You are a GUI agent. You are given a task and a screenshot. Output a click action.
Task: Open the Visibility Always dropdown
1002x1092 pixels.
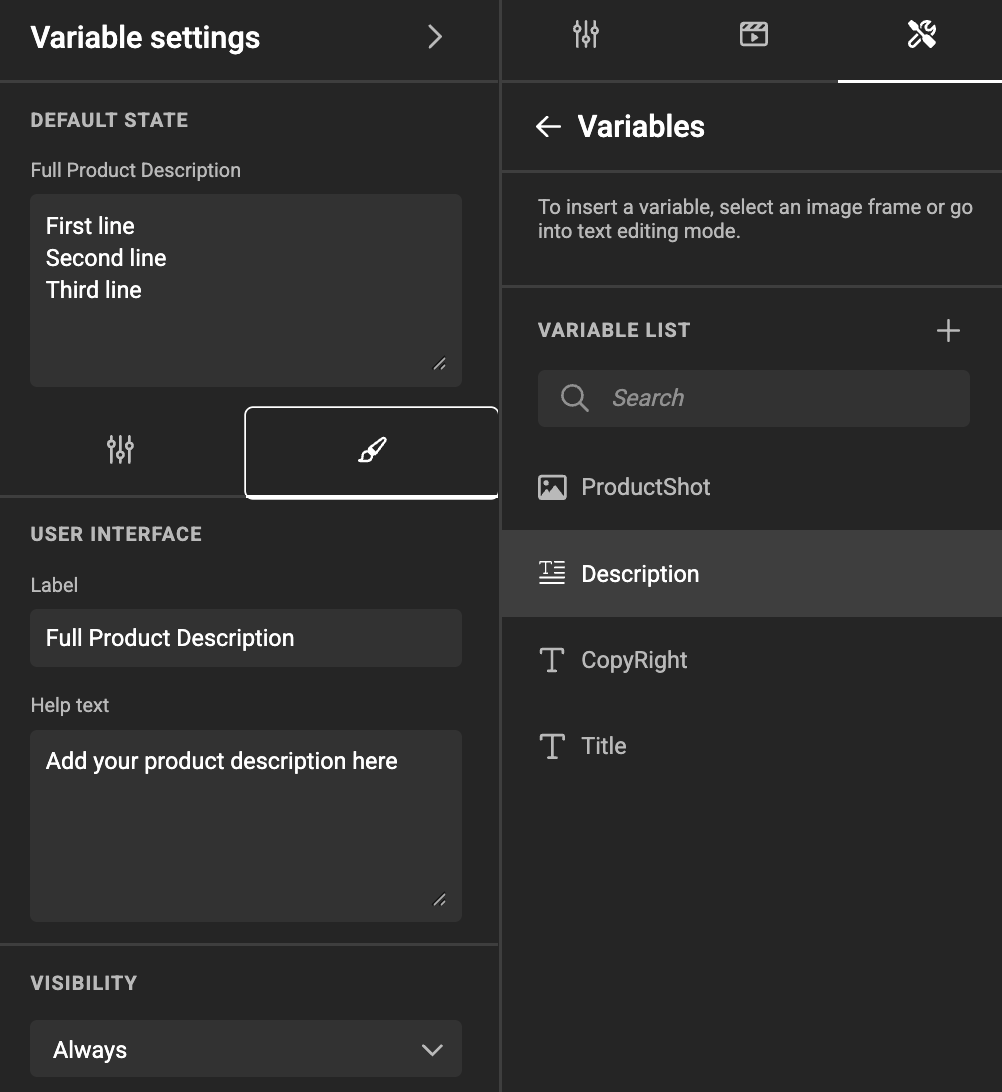(x=246, y=1049)
